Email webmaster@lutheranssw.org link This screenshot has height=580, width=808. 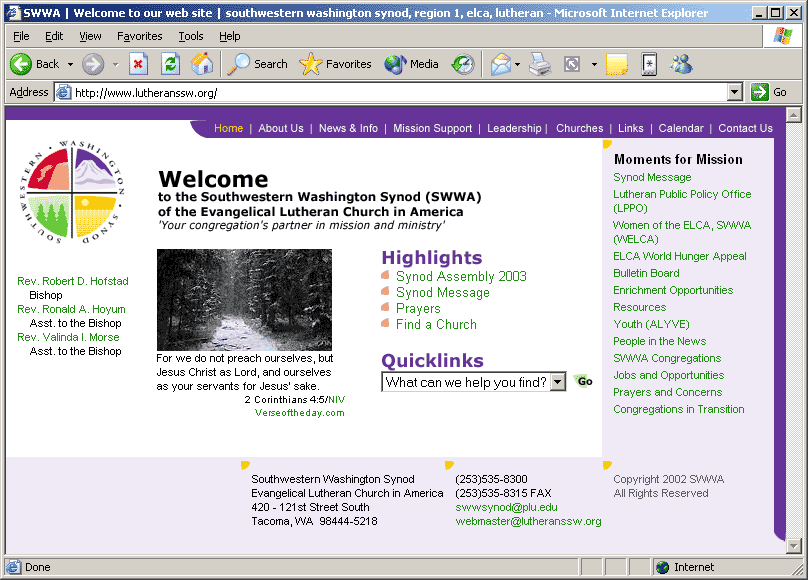pos(528,521)
